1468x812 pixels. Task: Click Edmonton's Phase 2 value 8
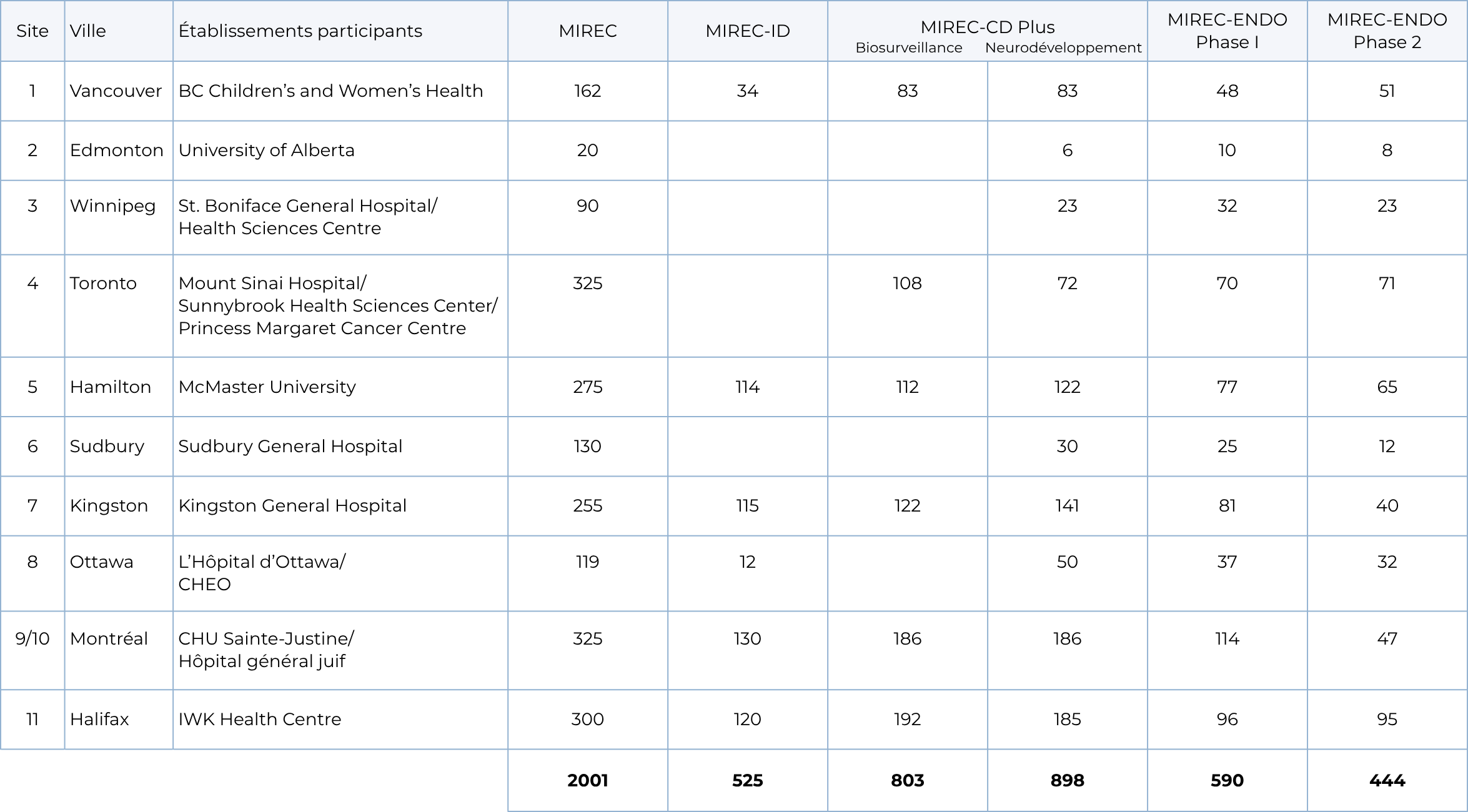click(x=1387, y=151)
